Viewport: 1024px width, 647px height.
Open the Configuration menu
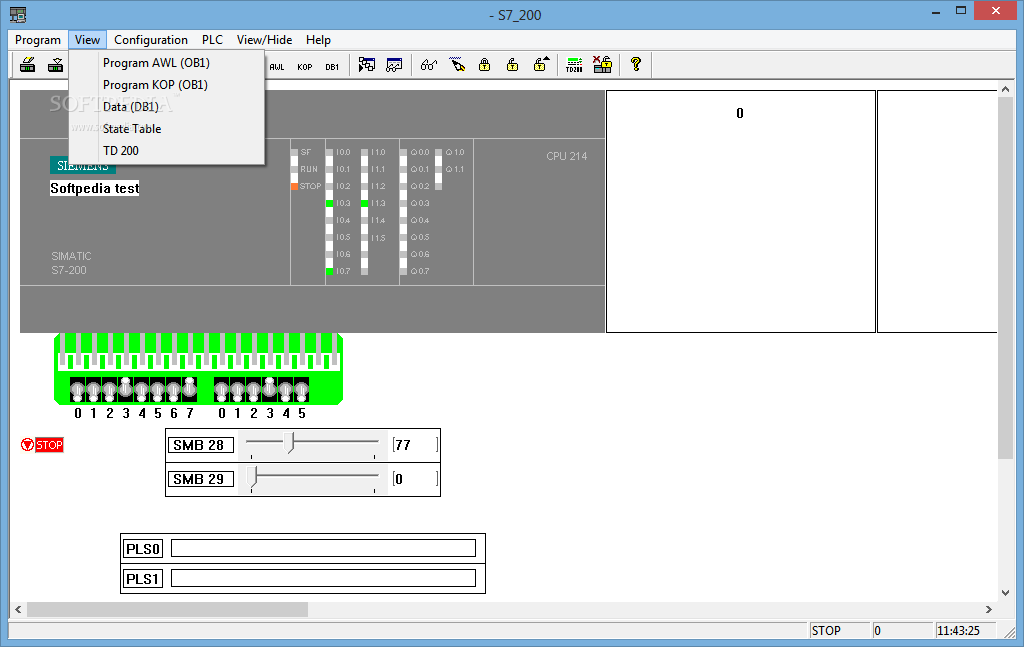151,40
